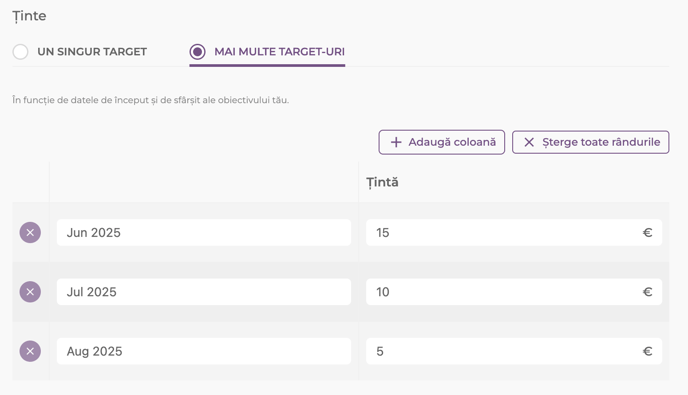The image size is (688, 395).
Task: Click the Șterge toate rândurile button
Action: click(591, 142)
